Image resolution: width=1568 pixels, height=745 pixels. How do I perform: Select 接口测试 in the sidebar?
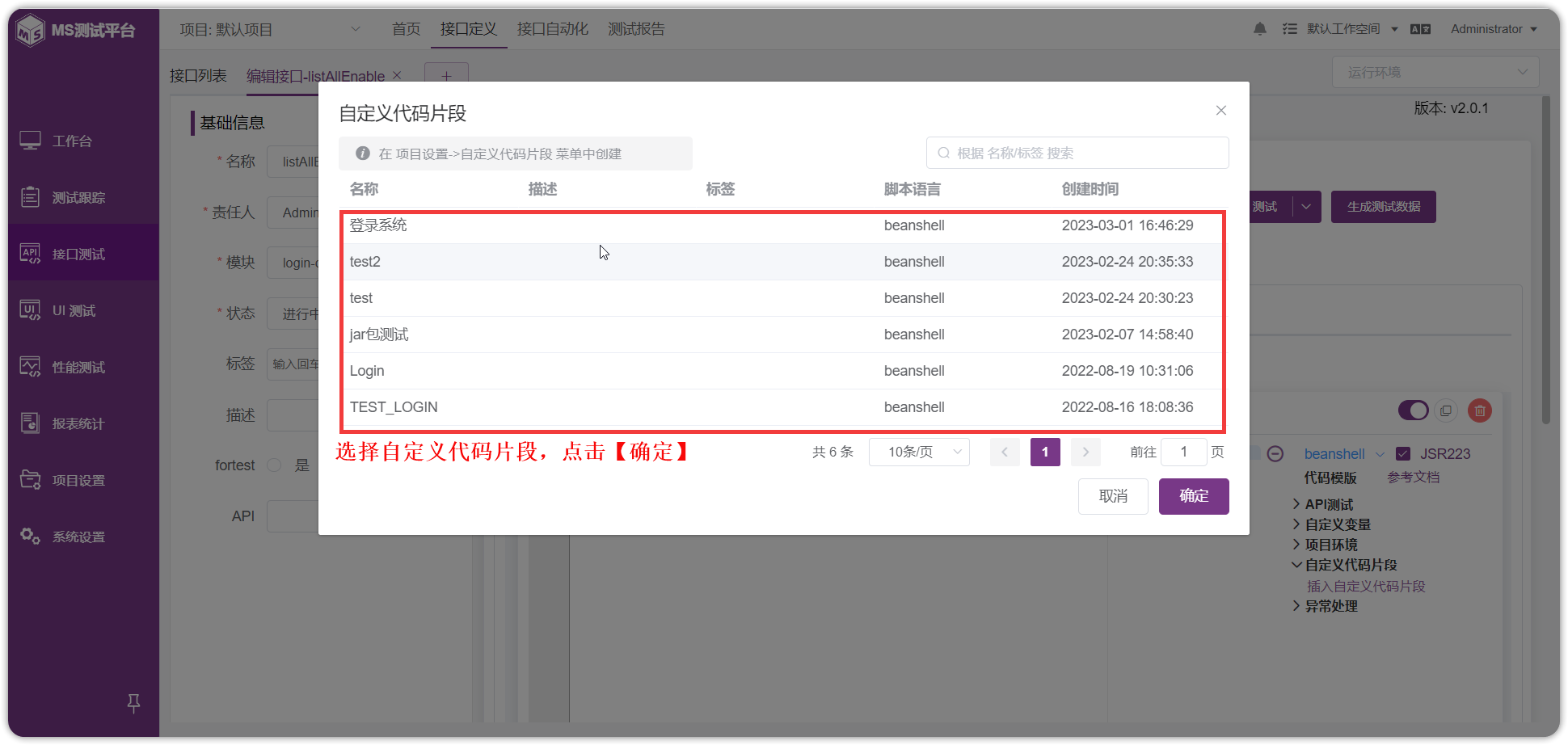click(x=78, y=254)
